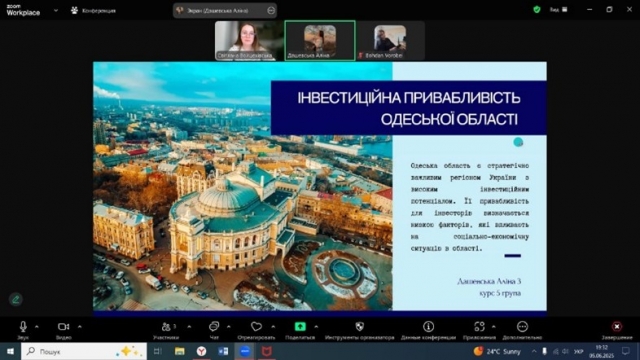Expand audio options arrow next to microphone
Screen dimensions: 640x360
(x=37, y=327)
